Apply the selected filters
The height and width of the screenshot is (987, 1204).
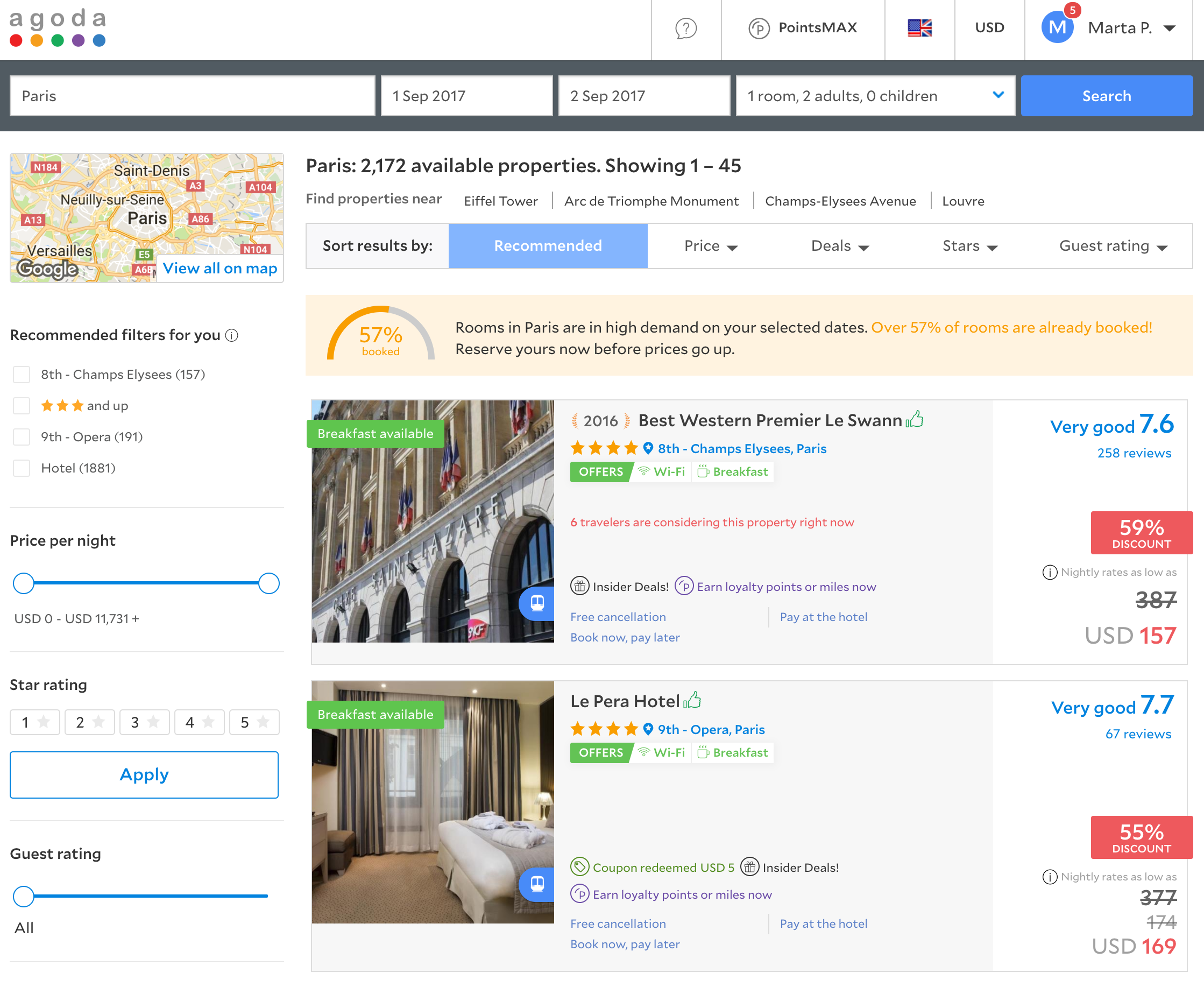coord(144,774)
